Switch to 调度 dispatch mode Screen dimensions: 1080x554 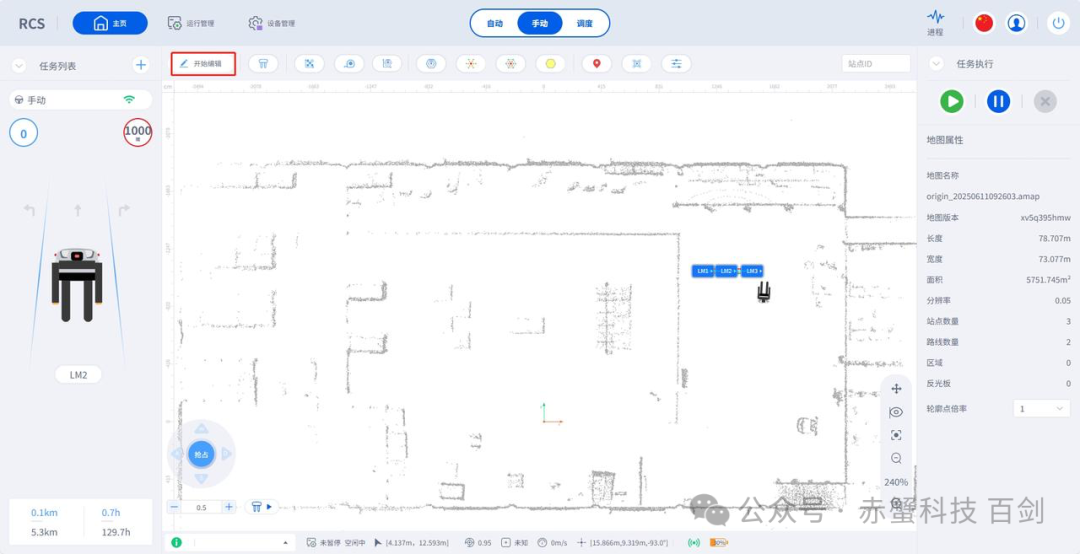click(585, 23)
